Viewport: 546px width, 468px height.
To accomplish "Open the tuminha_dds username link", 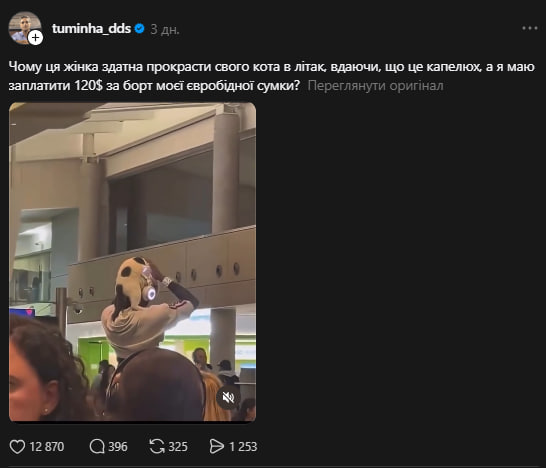I will point(91,29).
